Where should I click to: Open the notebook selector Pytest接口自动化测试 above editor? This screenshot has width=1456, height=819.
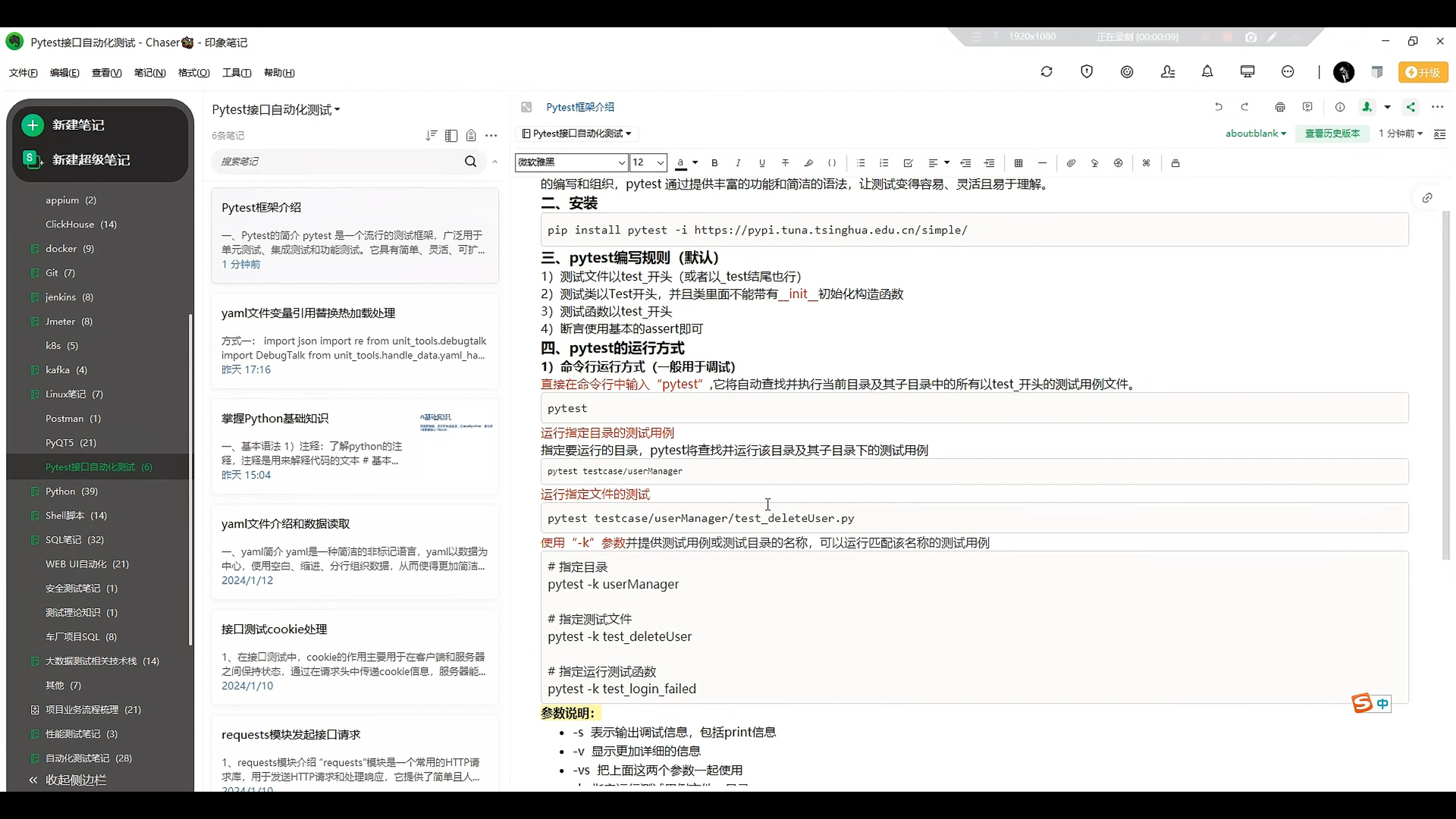click(577, 133)
